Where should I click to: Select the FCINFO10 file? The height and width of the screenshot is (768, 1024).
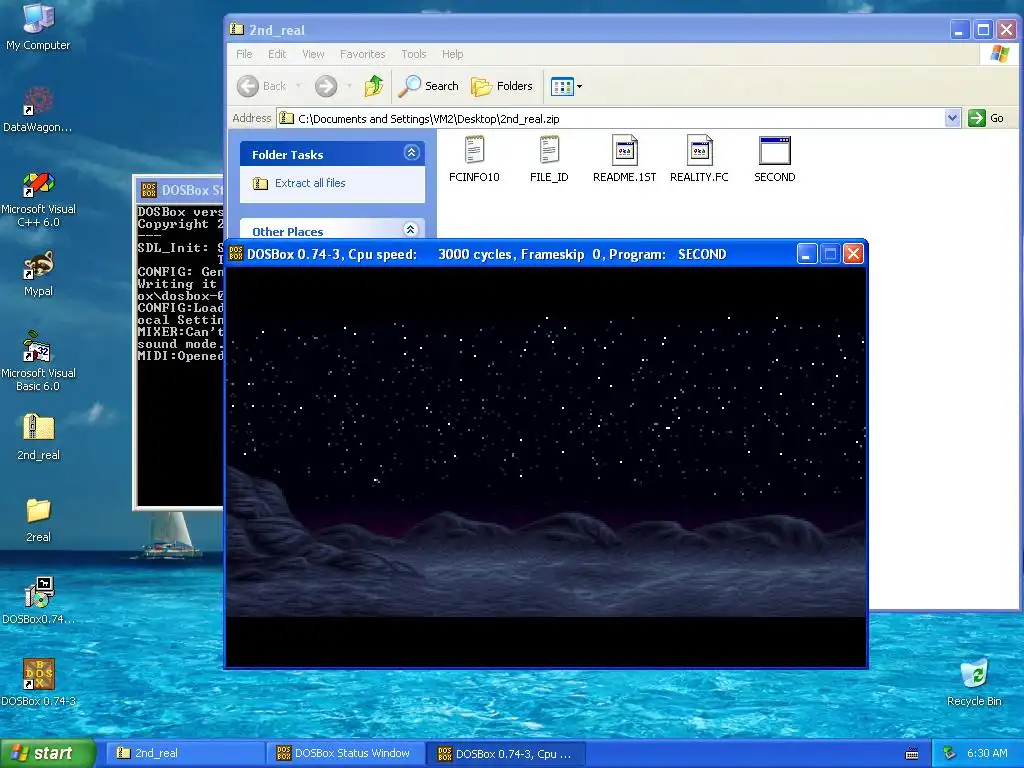(x=474, y=159)
